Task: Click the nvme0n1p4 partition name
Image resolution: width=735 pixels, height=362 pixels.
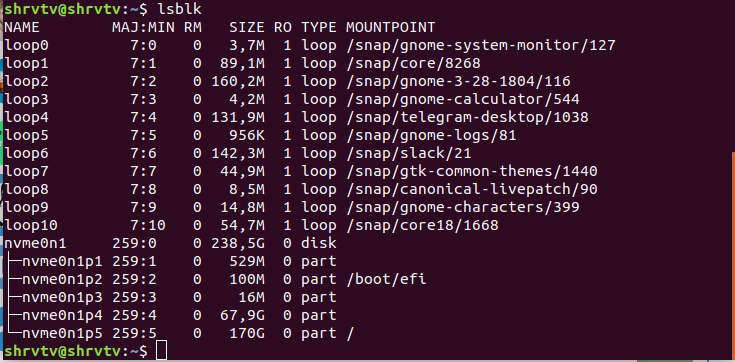Action: click(x=62, y=315)
